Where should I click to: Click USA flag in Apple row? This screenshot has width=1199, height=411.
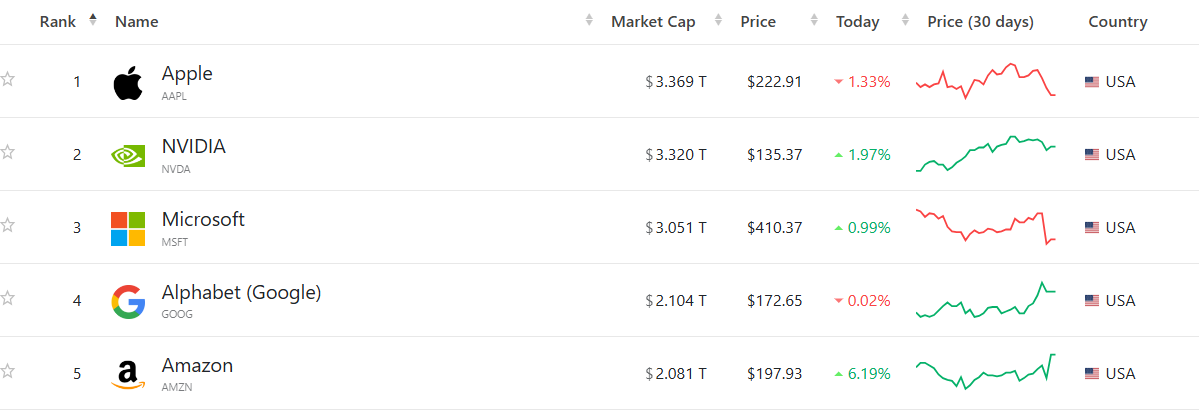(1092, 82)
